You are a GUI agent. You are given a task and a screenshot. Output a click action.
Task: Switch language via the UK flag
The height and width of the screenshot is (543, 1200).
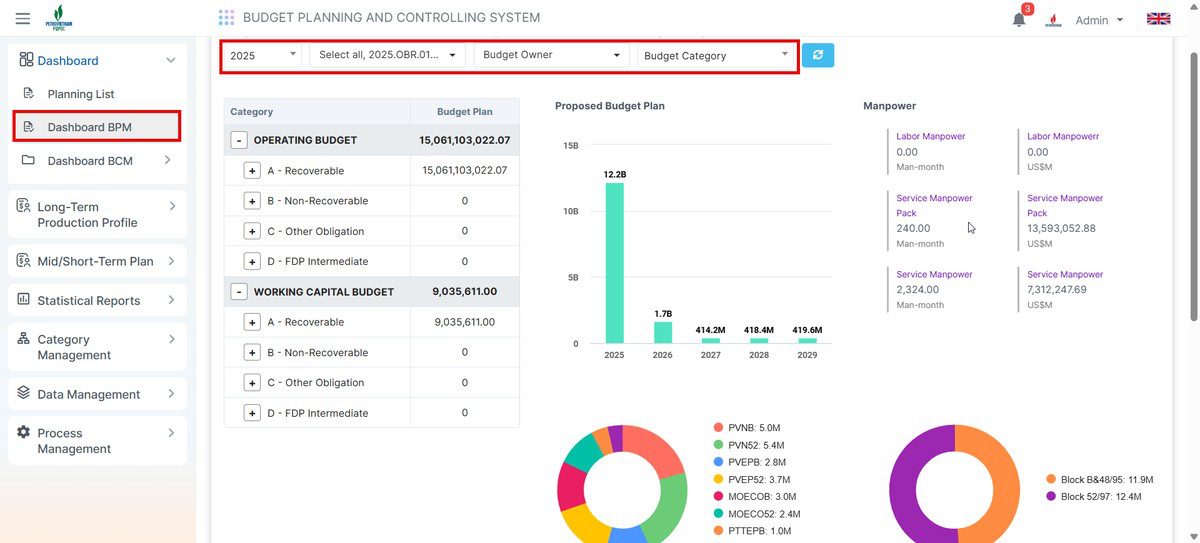point(1158,19)
